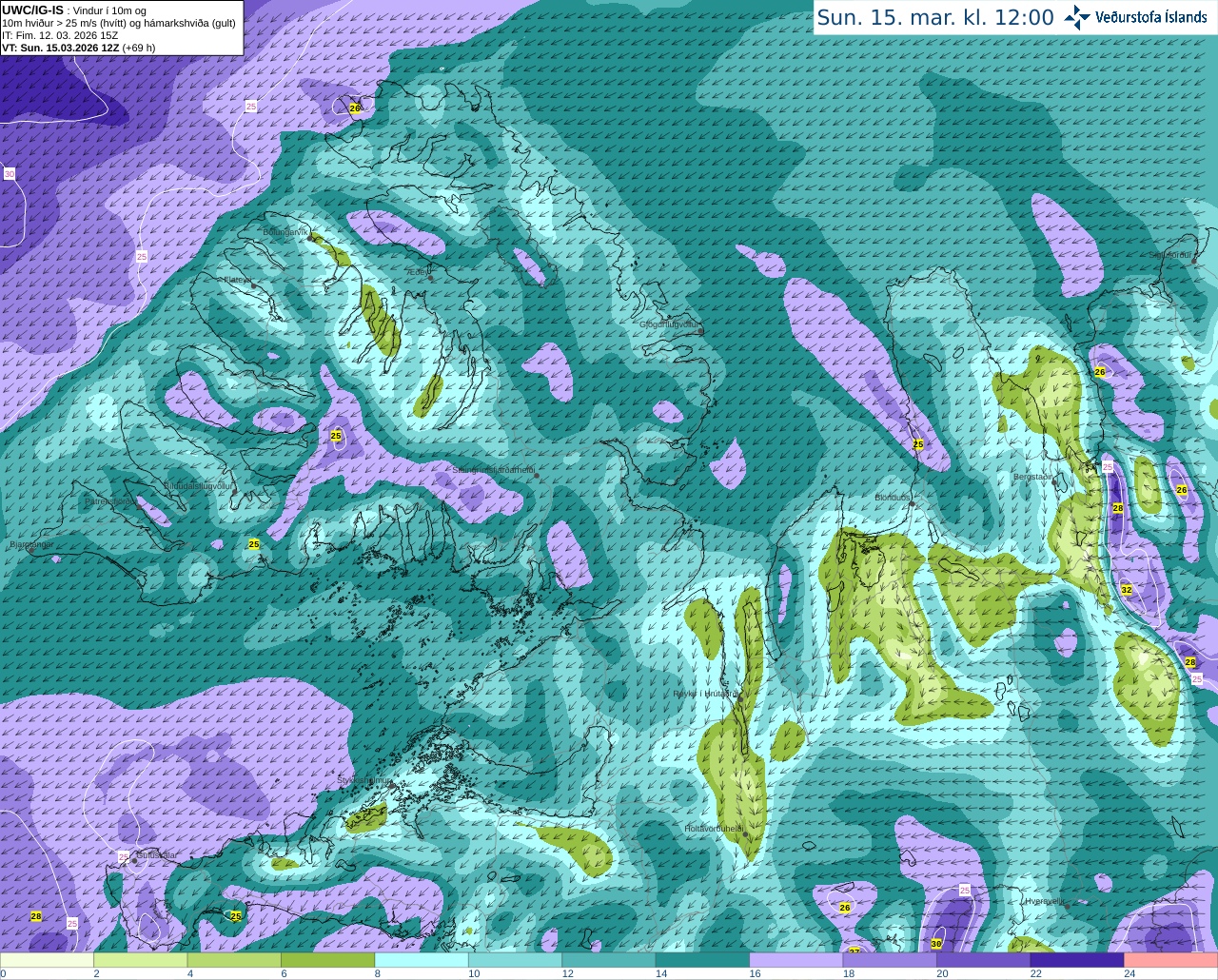Viewport: 1218px width, 980px height.
Task: Click the Bjargtangar station label
Action: [x=31, y=544]
